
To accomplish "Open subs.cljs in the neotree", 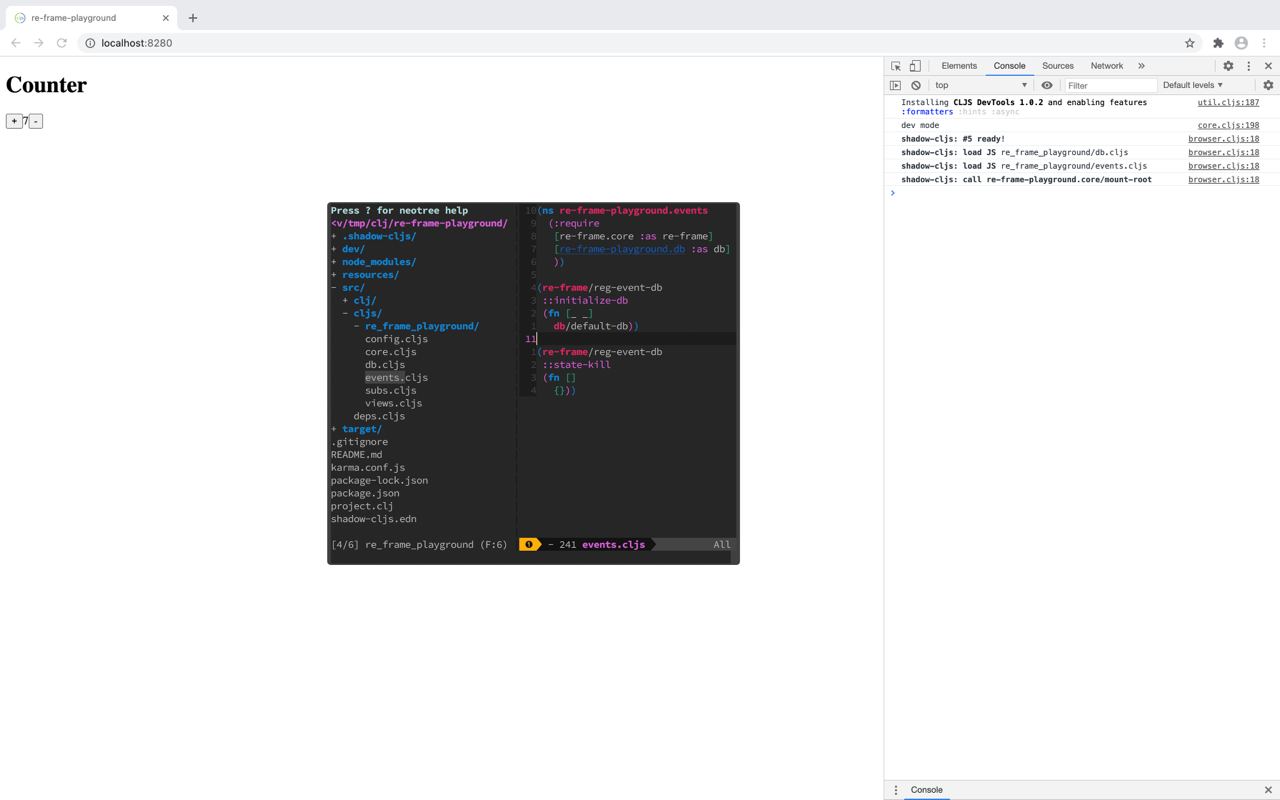I will [x=391, y=390].
